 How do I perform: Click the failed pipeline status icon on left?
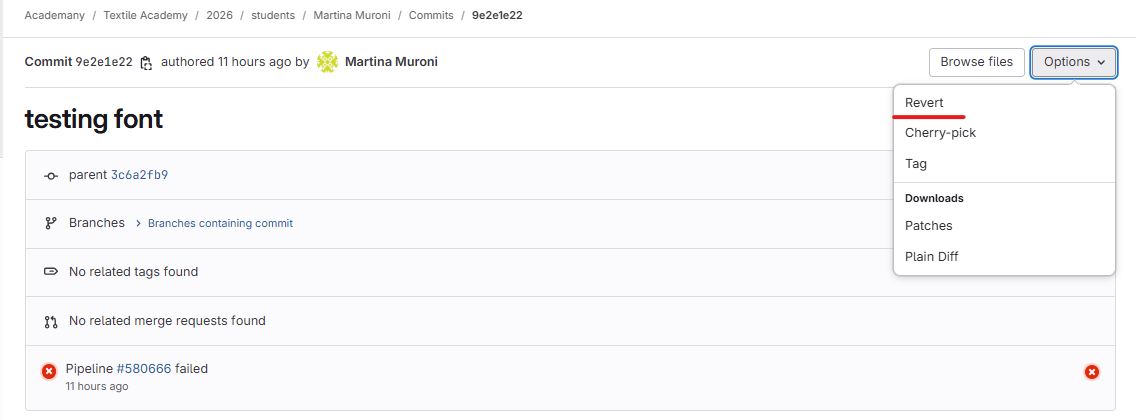(x=49, y=372)
